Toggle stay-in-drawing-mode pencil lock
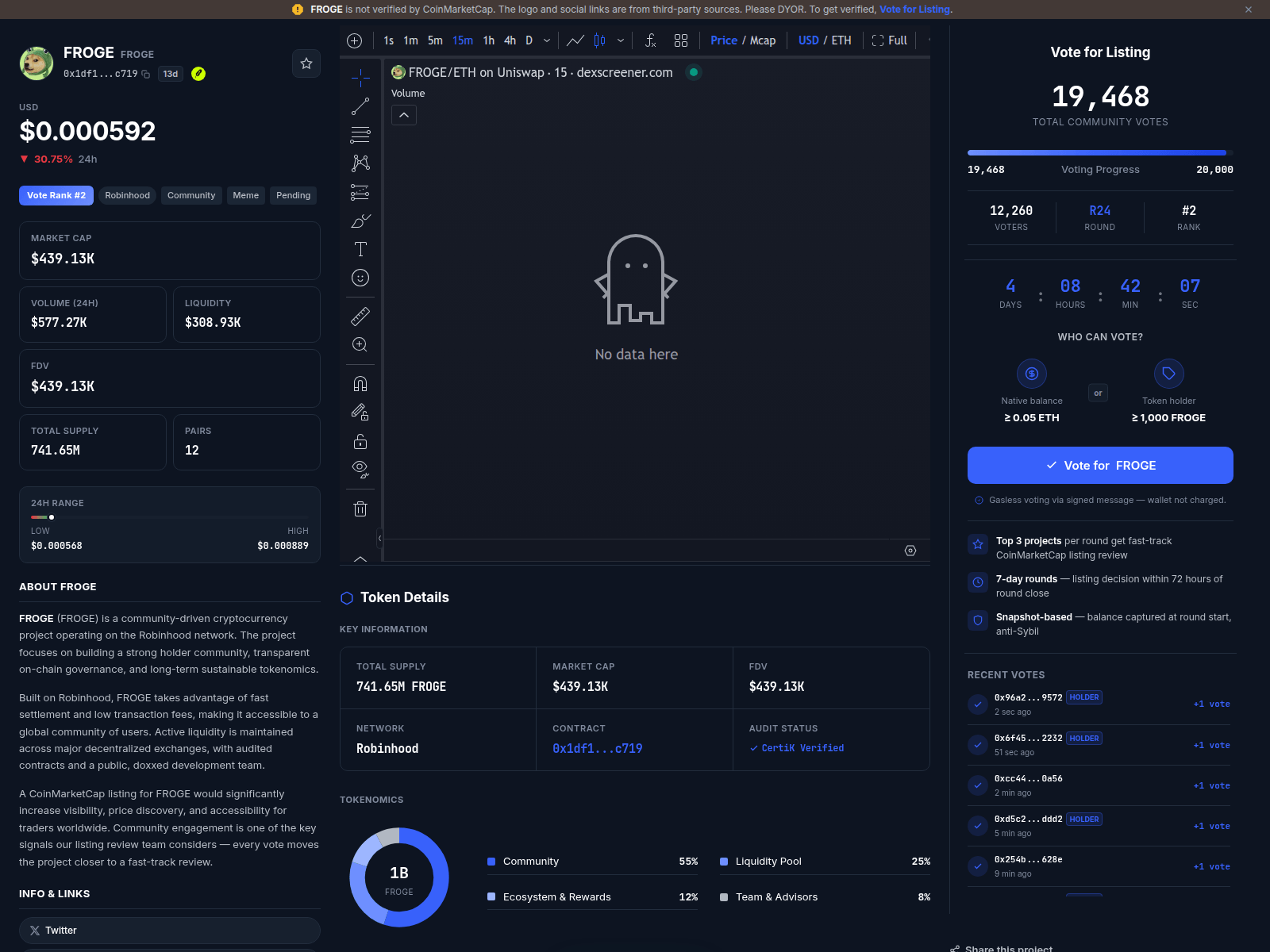Image resolution: width=1270 pixels, height=952 pixels. click(x=360, y=413)
